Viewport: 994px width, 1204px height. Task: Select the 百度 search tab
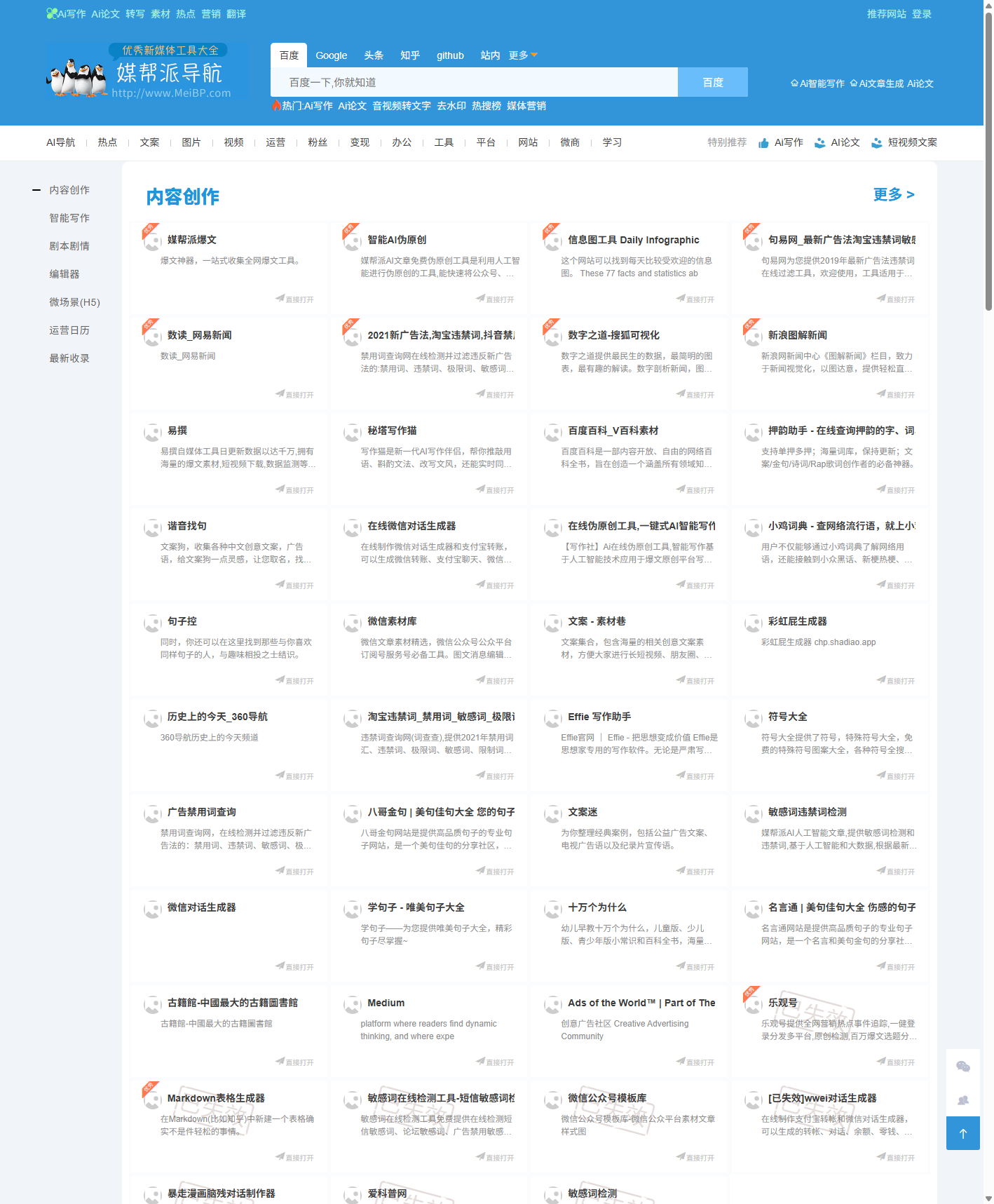pyautogui.click(x=289, y=55)
